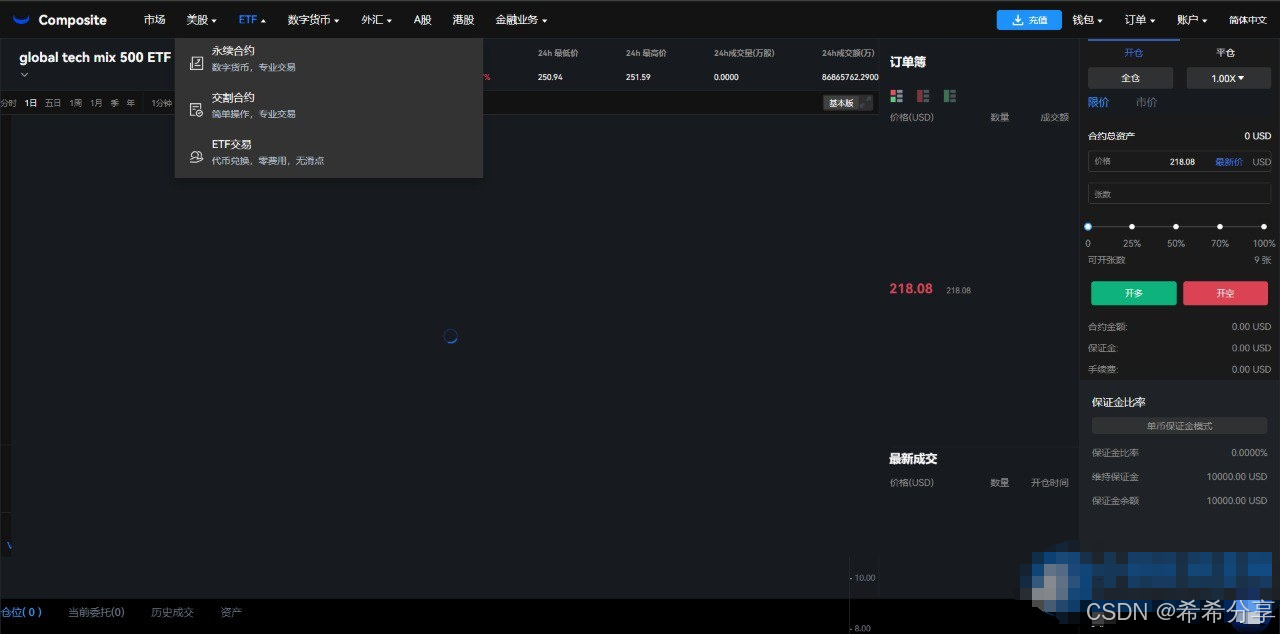Switch order type to 市价 market

(1146, 102)
